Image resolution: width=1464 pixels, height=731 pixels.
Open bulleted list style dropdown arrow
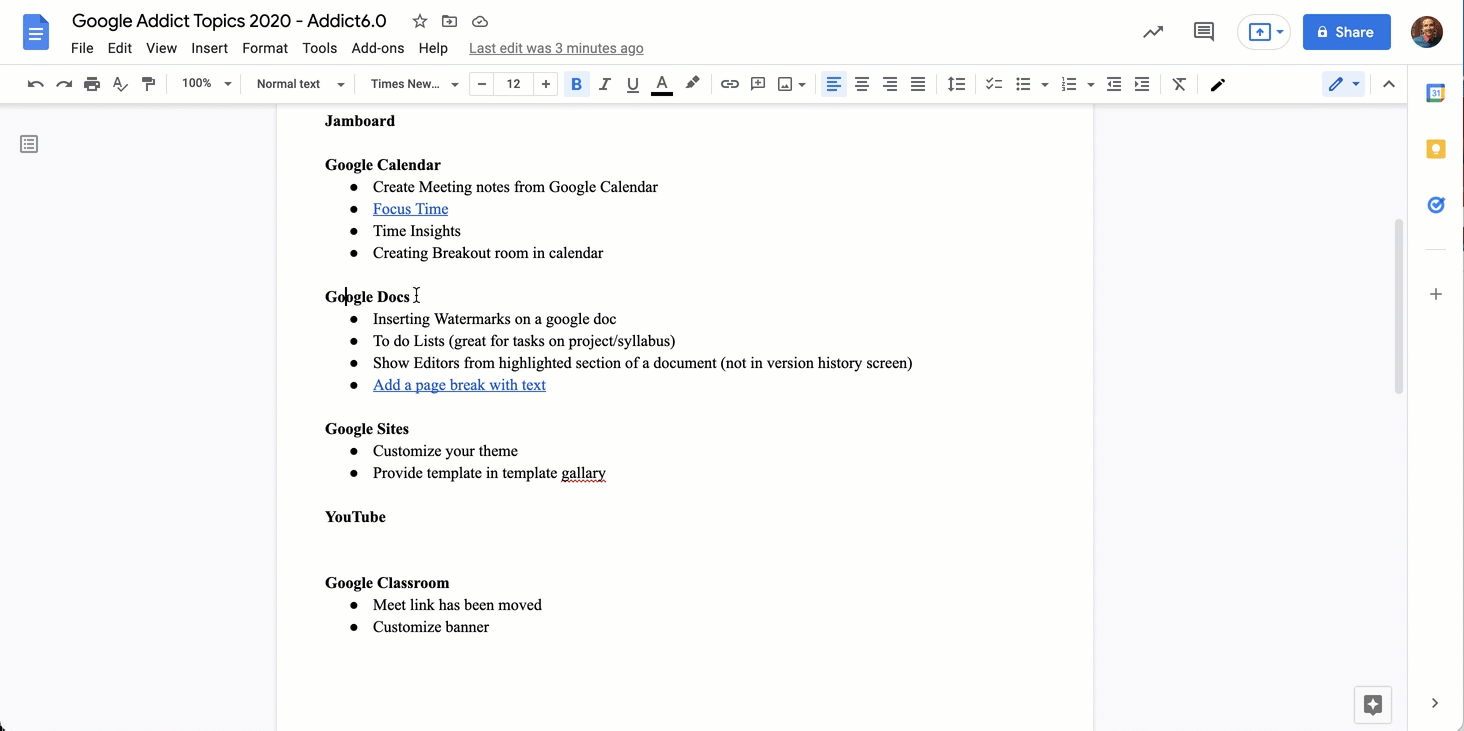click(x=1044, y=85)
